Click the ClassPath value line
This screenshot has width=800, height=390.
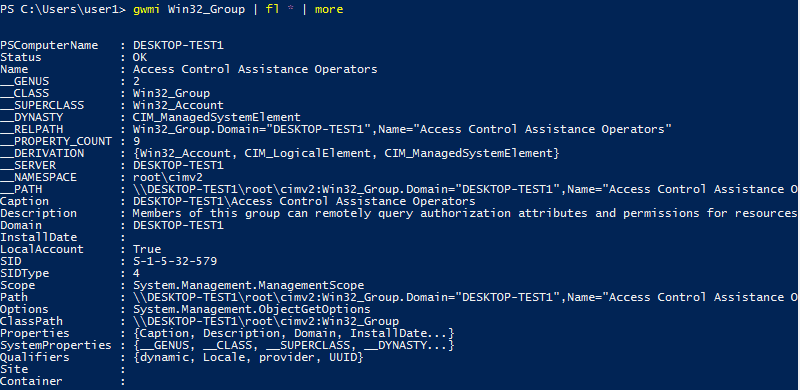(x=266, y=321)
